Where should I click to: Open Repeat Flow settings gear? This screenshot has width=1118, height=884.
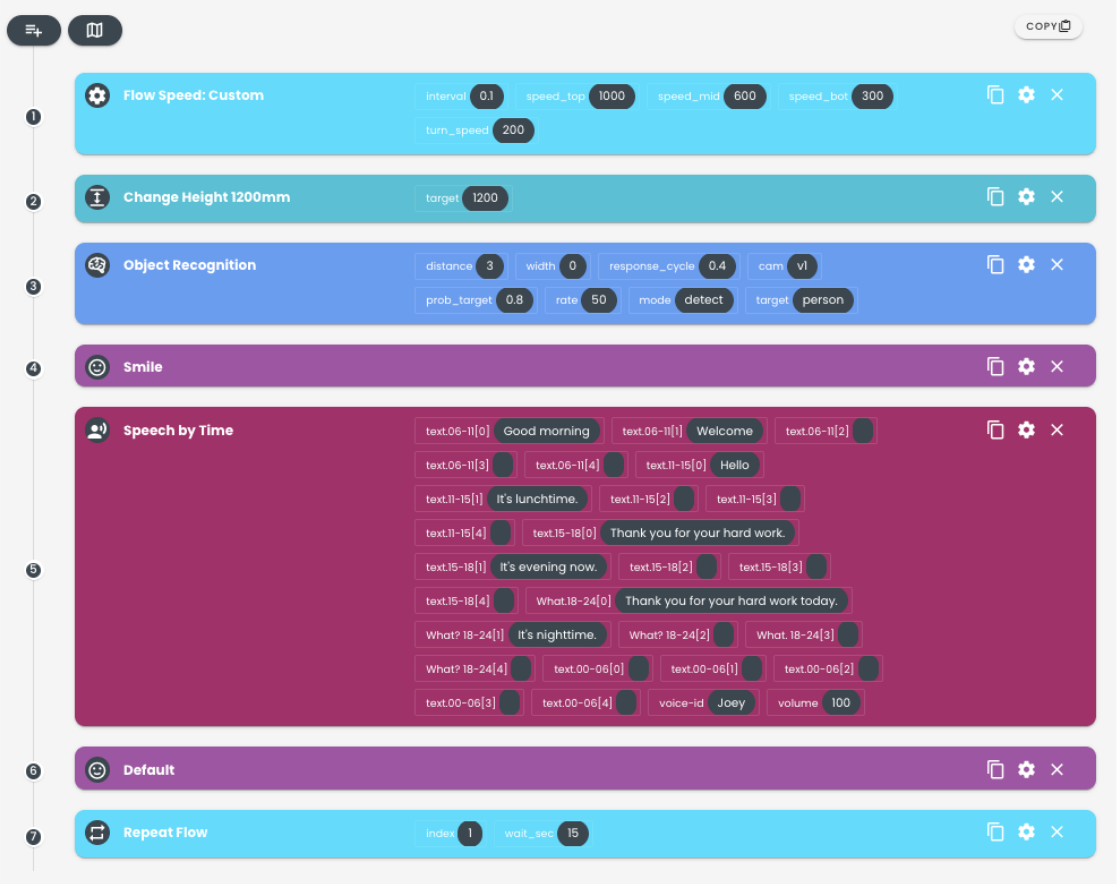tap(1026, 832)
